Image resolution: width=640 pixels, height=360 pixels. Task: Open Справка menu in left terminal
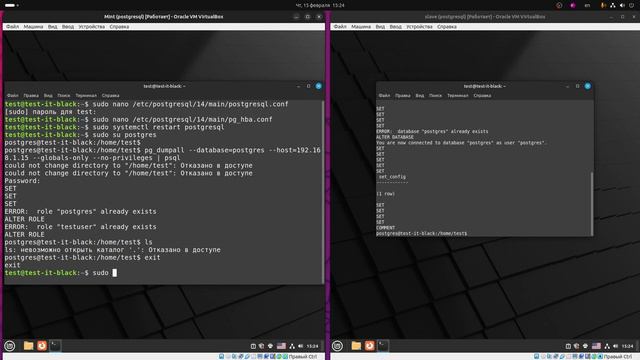(x=111, y=96)
